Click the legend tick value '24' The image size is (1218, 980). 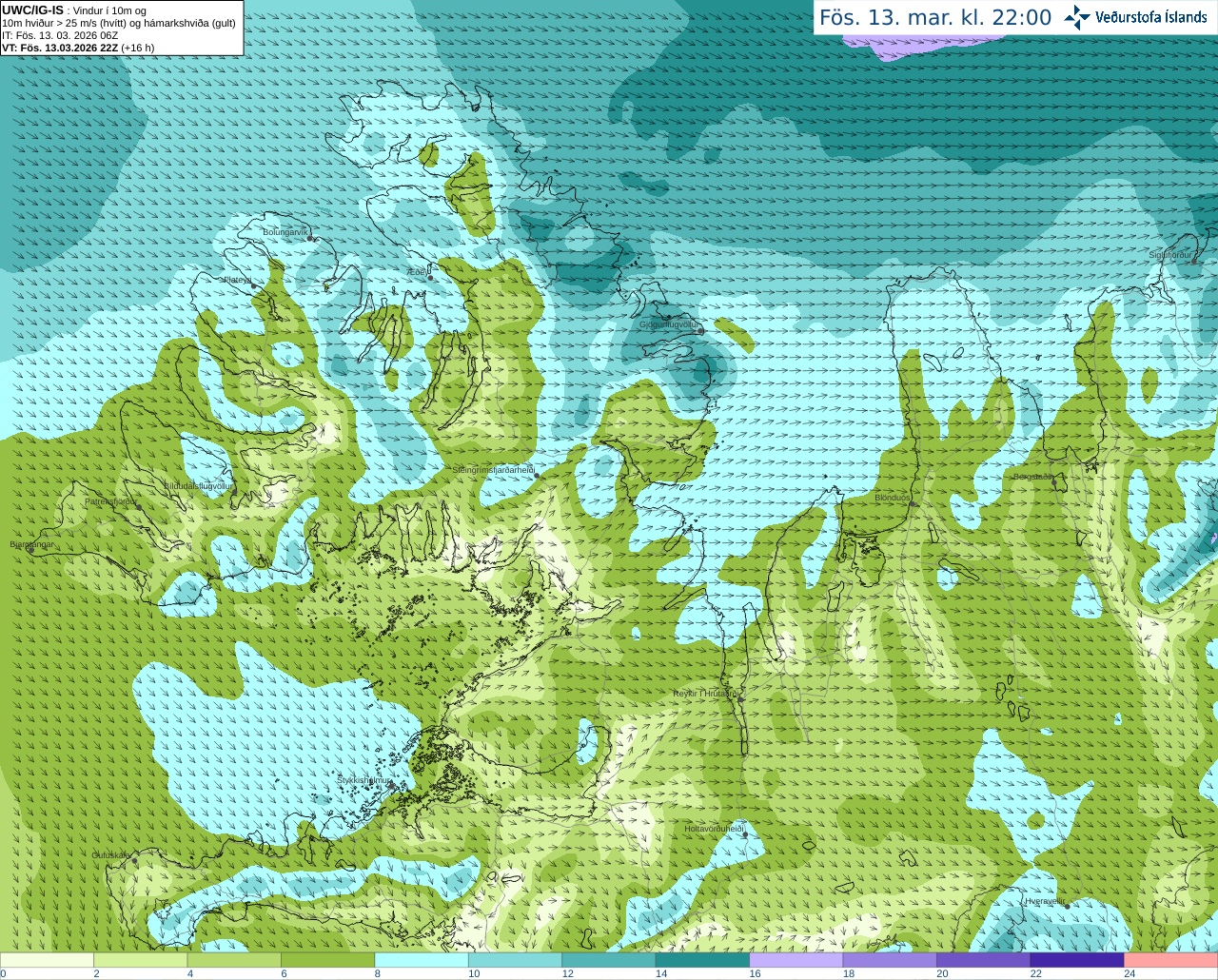1130,973
